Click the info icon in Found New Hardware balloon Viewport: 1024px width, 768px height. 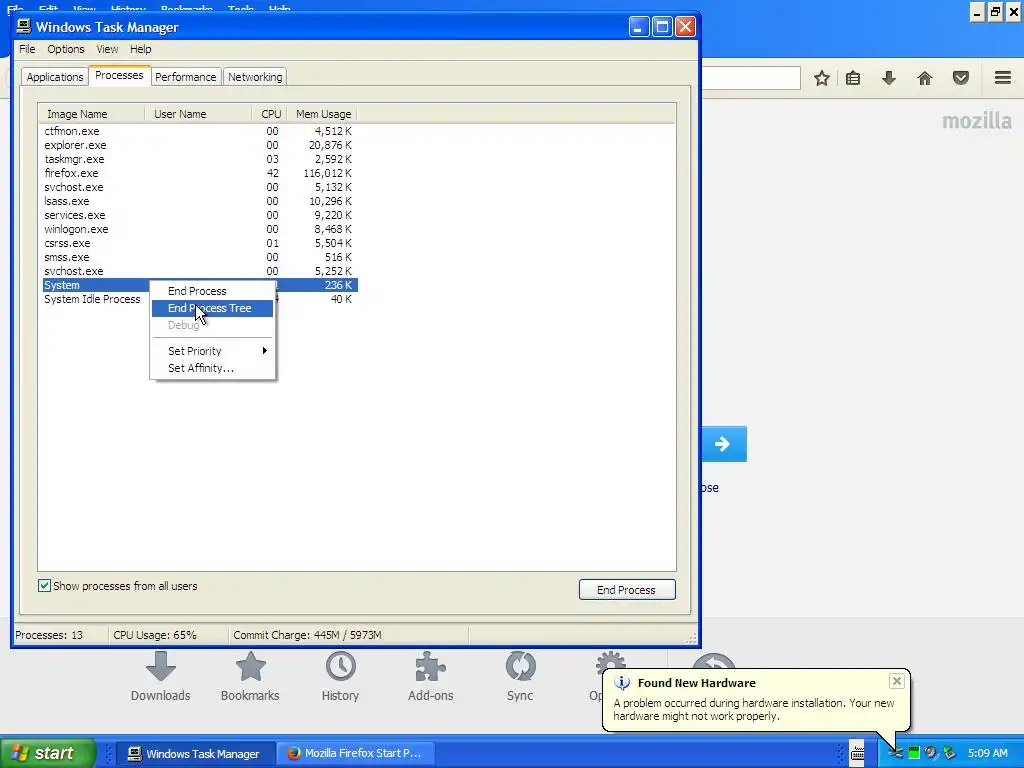tap(622, 682)
